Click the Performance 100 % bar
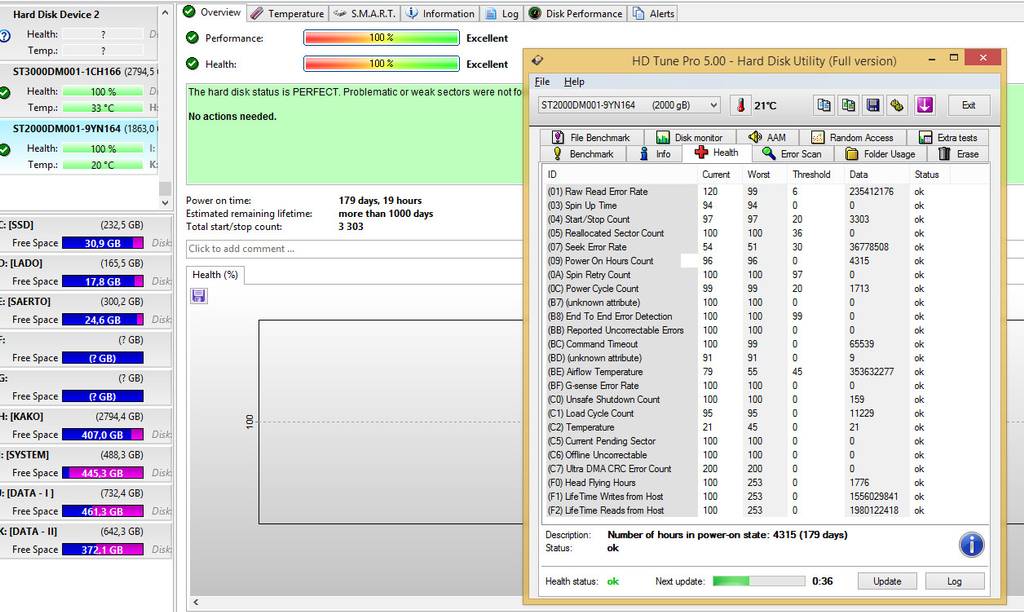1024x612 pixels. click(x=381, y=38)
